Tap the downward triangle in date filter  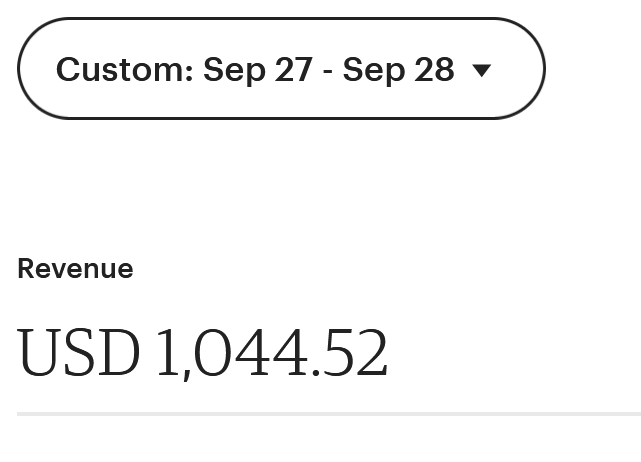(x=482, y=70)
